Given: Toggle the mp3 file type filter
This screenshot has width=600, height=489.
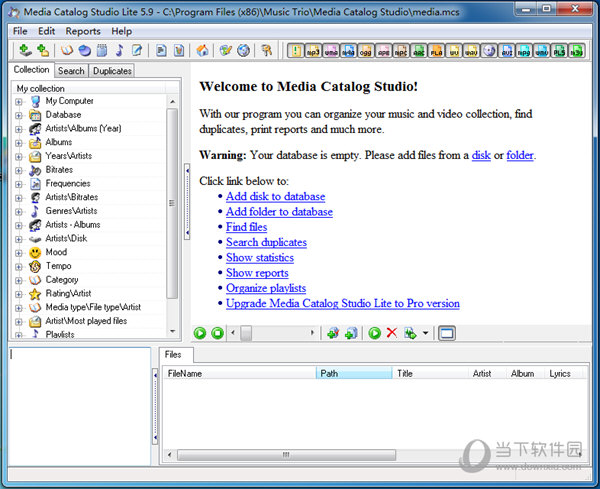Looking at the screenshot, I should click(x=313, y=51).
